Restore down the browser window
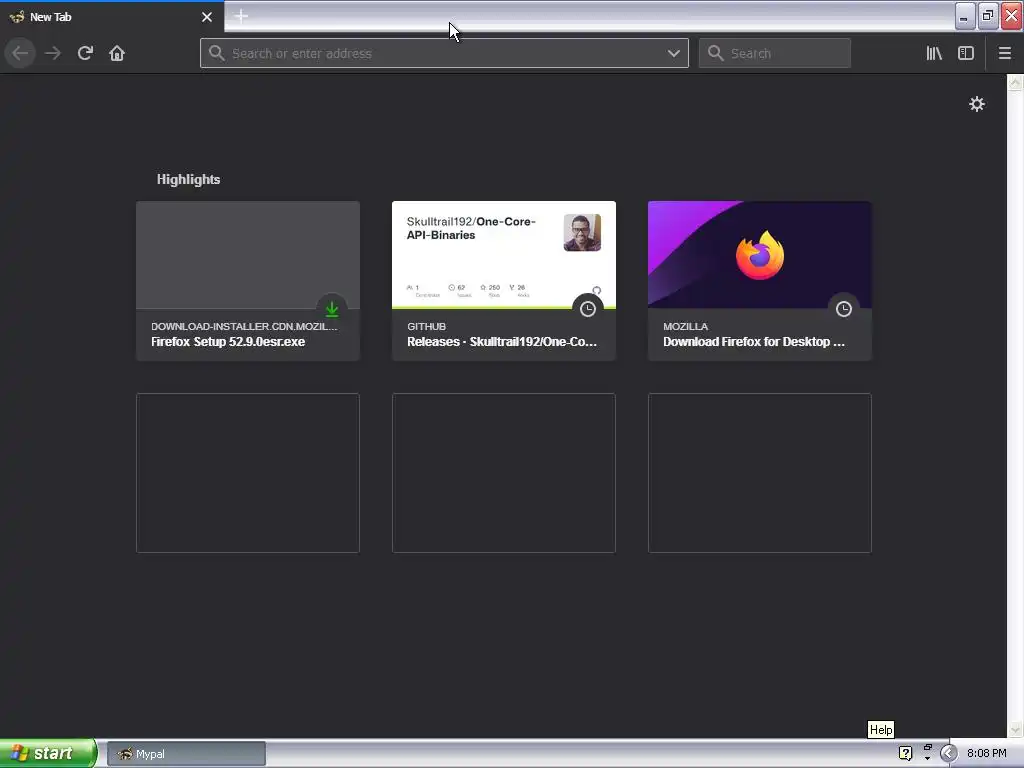1024x768 pixels. click(988, 16)
